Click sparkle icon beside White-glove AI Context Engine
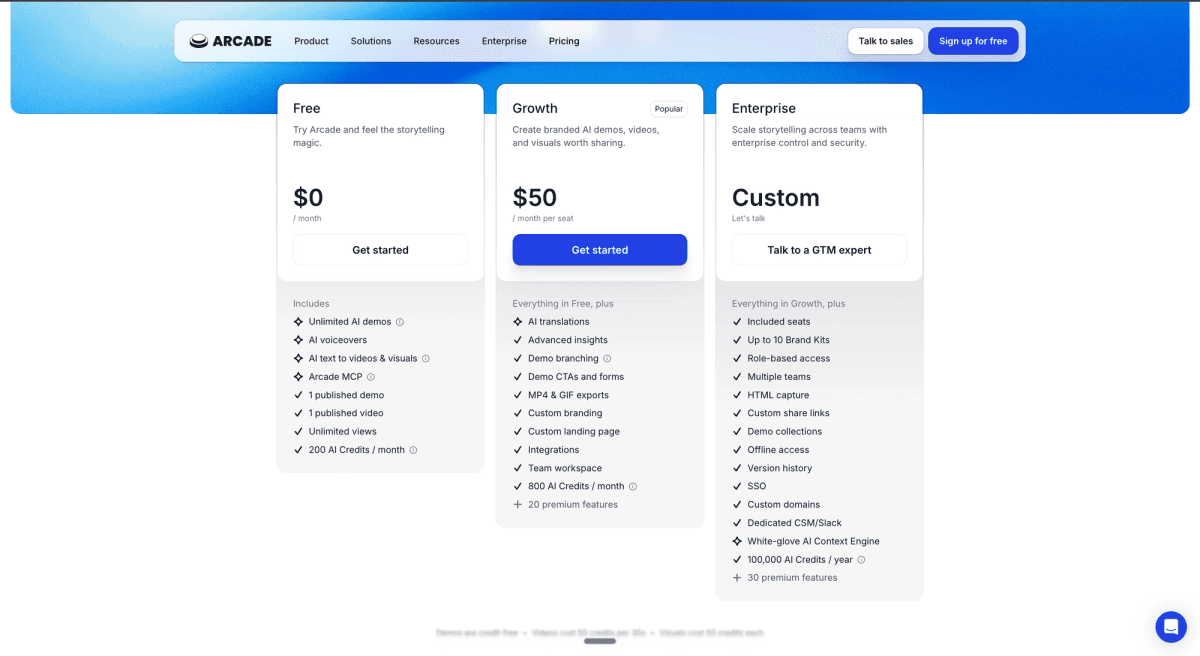This screenshot has width=1200, height=656. click(x=737, y=541)
